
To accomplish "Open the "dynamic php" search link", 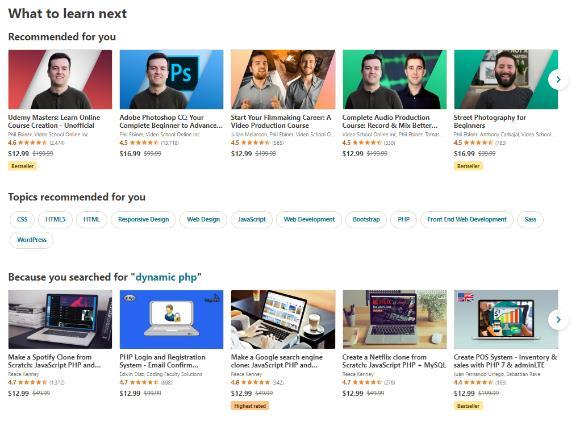I will [166, 277].
